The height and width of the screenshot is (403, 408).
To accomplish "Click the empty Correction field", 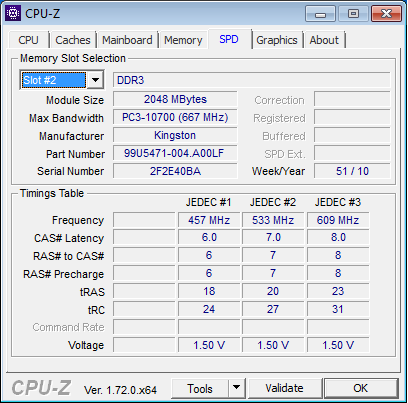I will pyautogui.click(x=352, y=99).
